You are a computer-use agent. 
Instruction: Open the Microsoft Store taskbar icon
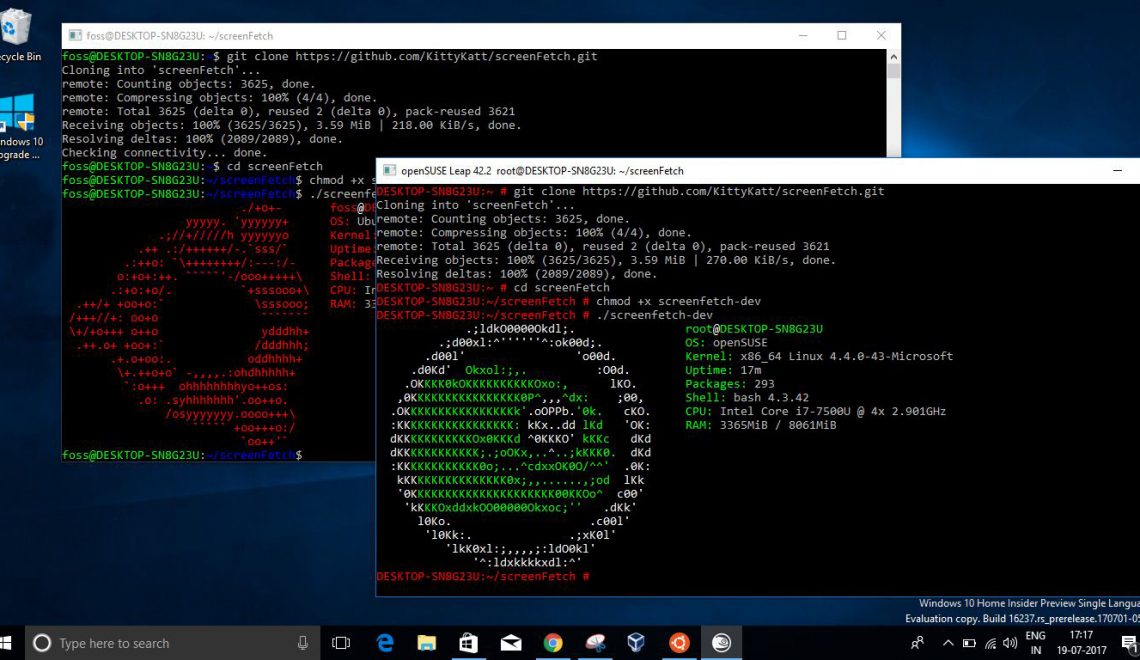pyautogui.click(x=469, y=643)
